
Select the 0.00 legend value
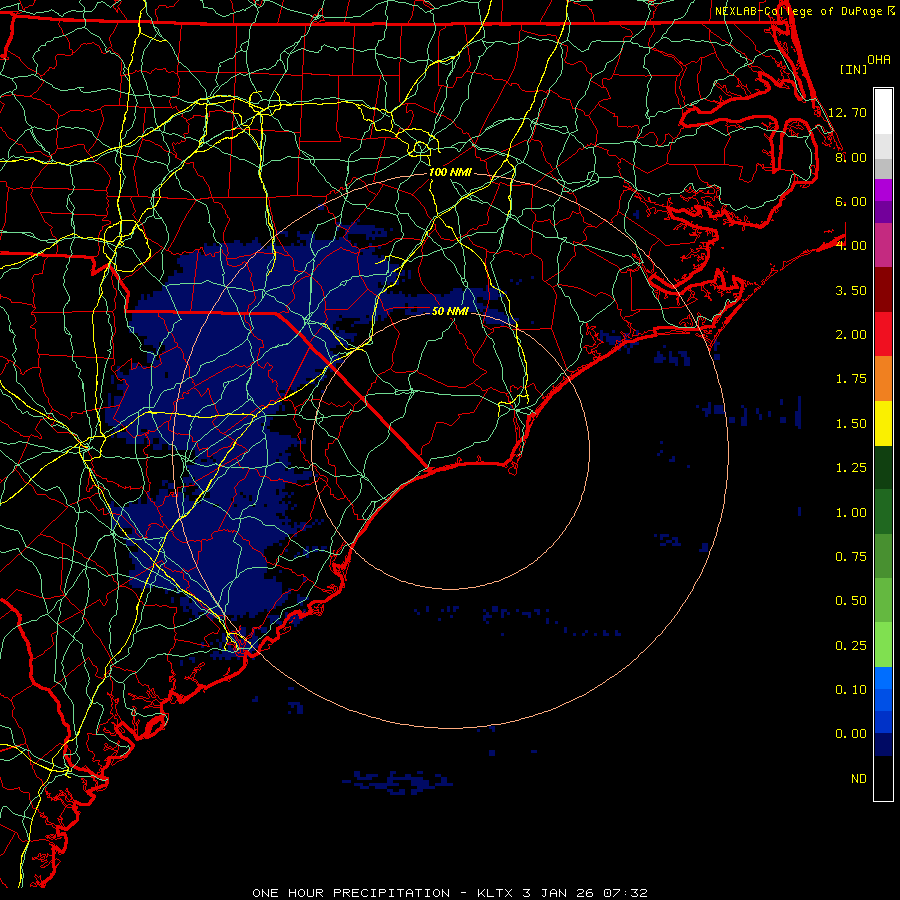click(851, 734)
